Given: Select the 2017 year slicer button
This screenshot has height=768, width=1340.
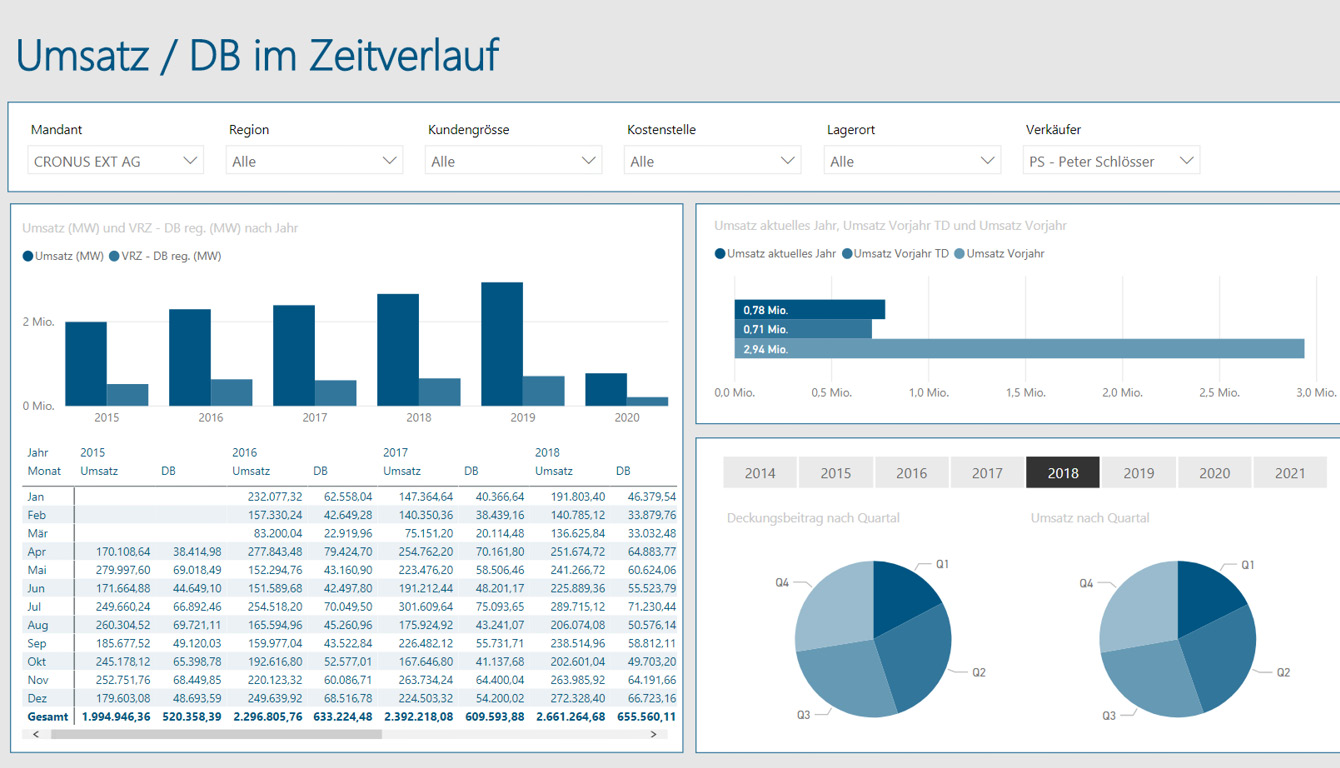Looking at the screenshot, I should click(987, 473).
